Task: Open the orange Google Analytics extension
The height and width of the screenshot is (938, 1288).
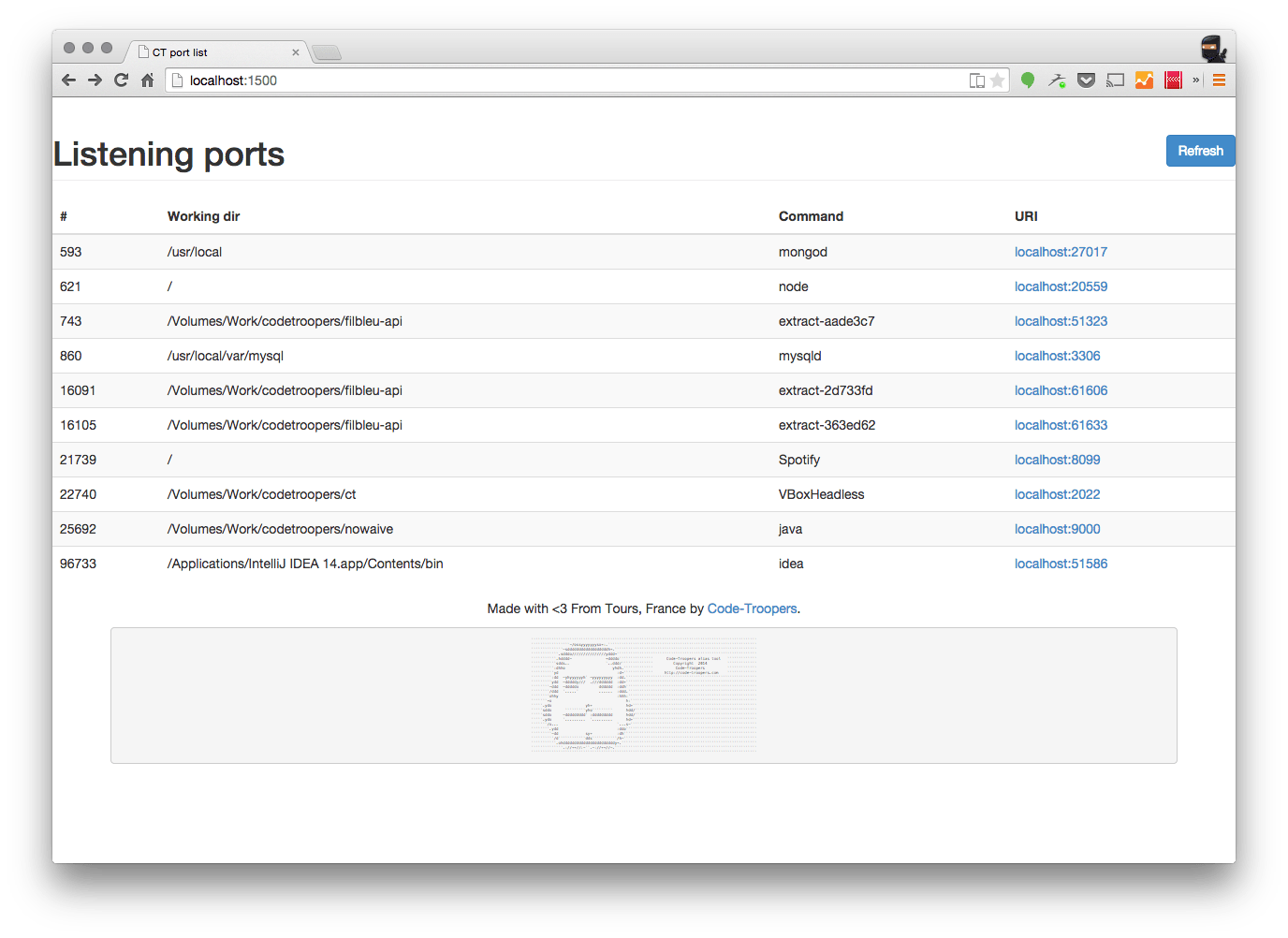Action: tap(1144, 81)
